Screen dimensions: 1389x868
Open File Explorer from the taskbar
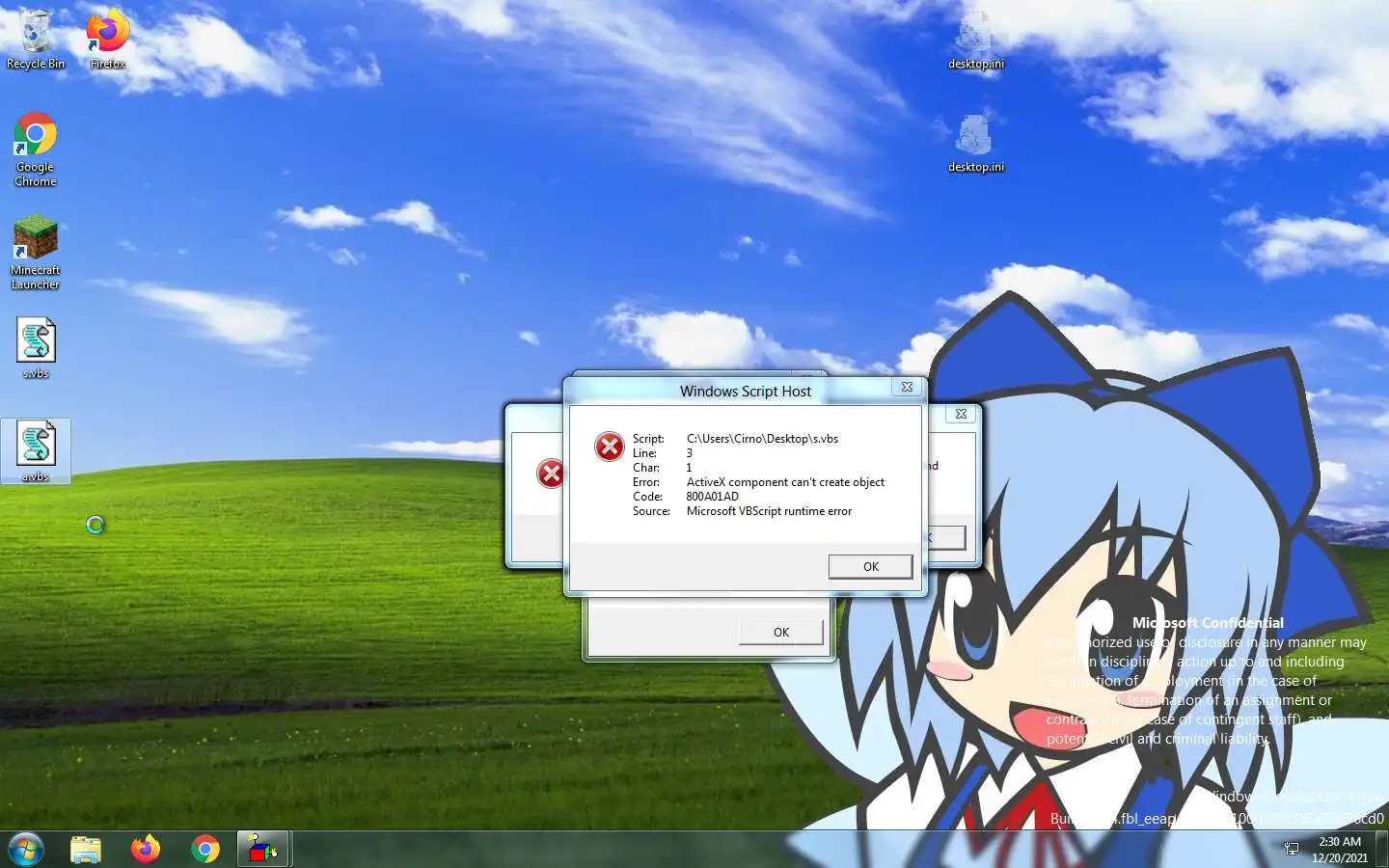coord(86,849)
